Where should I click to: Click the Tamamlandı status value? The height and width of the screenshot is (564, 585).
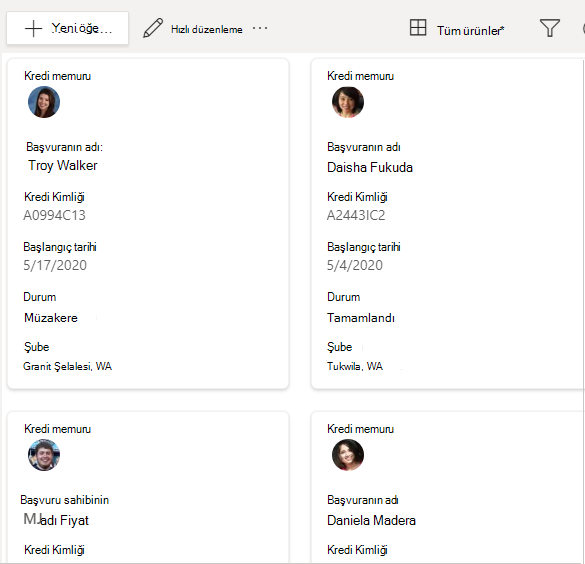coord(361,318)
